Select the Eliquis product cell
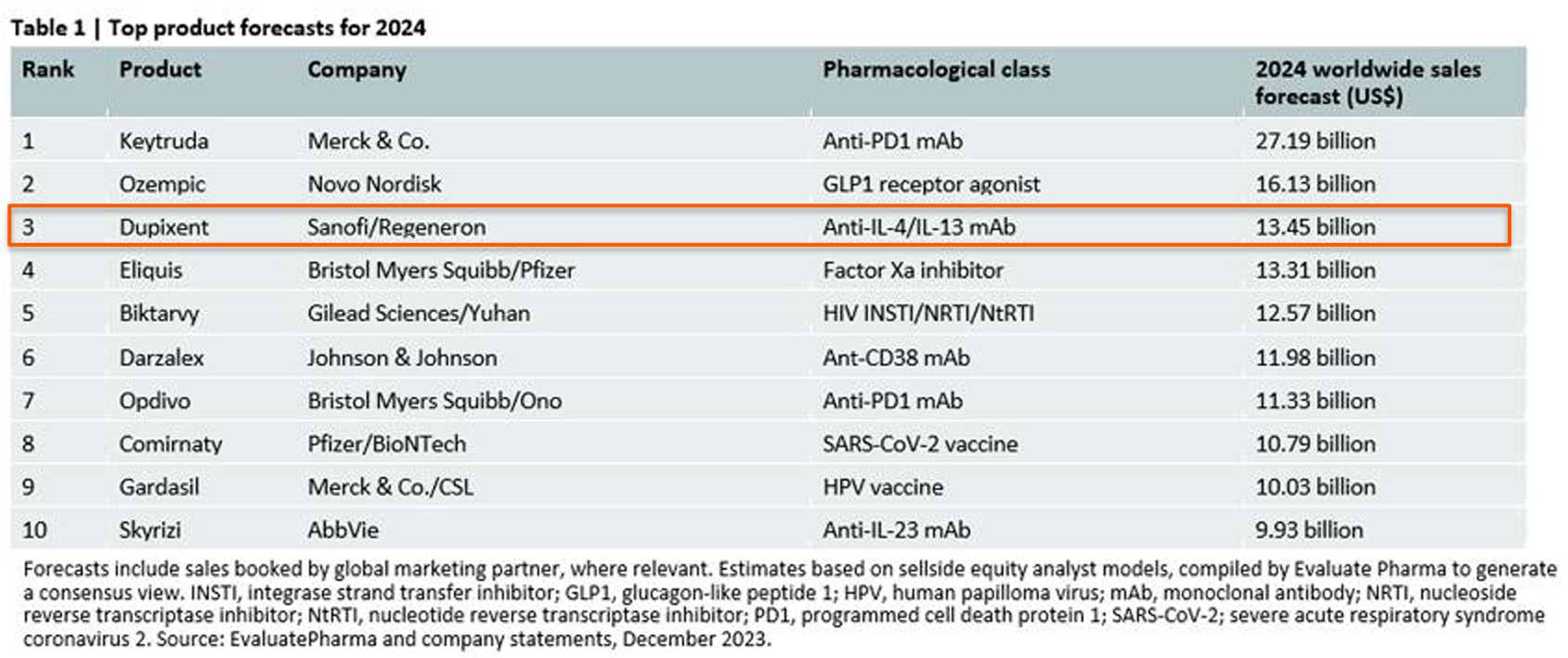This screenshot has height=658, width=1568. click(150, 270)
